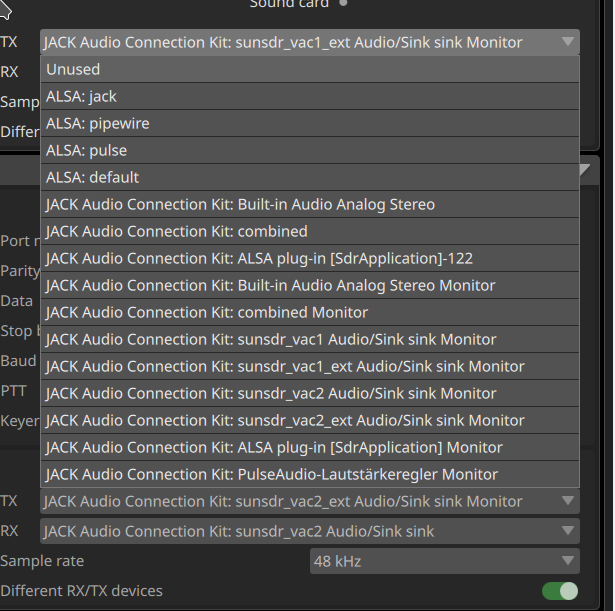The image size is (615, 611).
Task: Select sunsdr_vac1_ext Audio/Sink sink Monitor list entry
Action: tap(310, 367)
